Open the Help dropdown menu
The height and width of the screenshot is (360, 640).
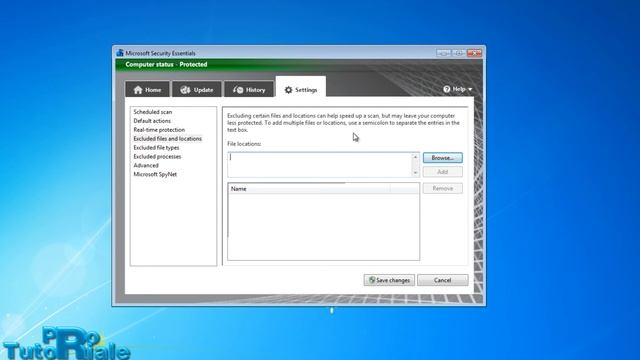458,89
